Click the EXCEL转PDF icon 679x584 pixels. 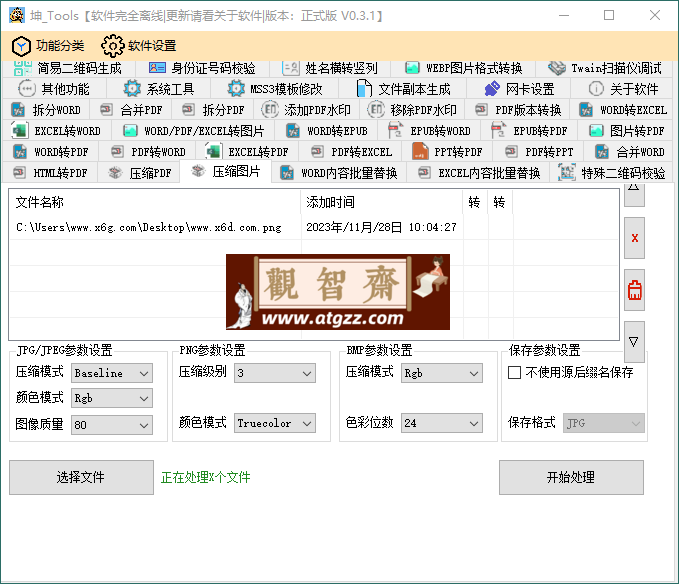(x=213, y=151)
